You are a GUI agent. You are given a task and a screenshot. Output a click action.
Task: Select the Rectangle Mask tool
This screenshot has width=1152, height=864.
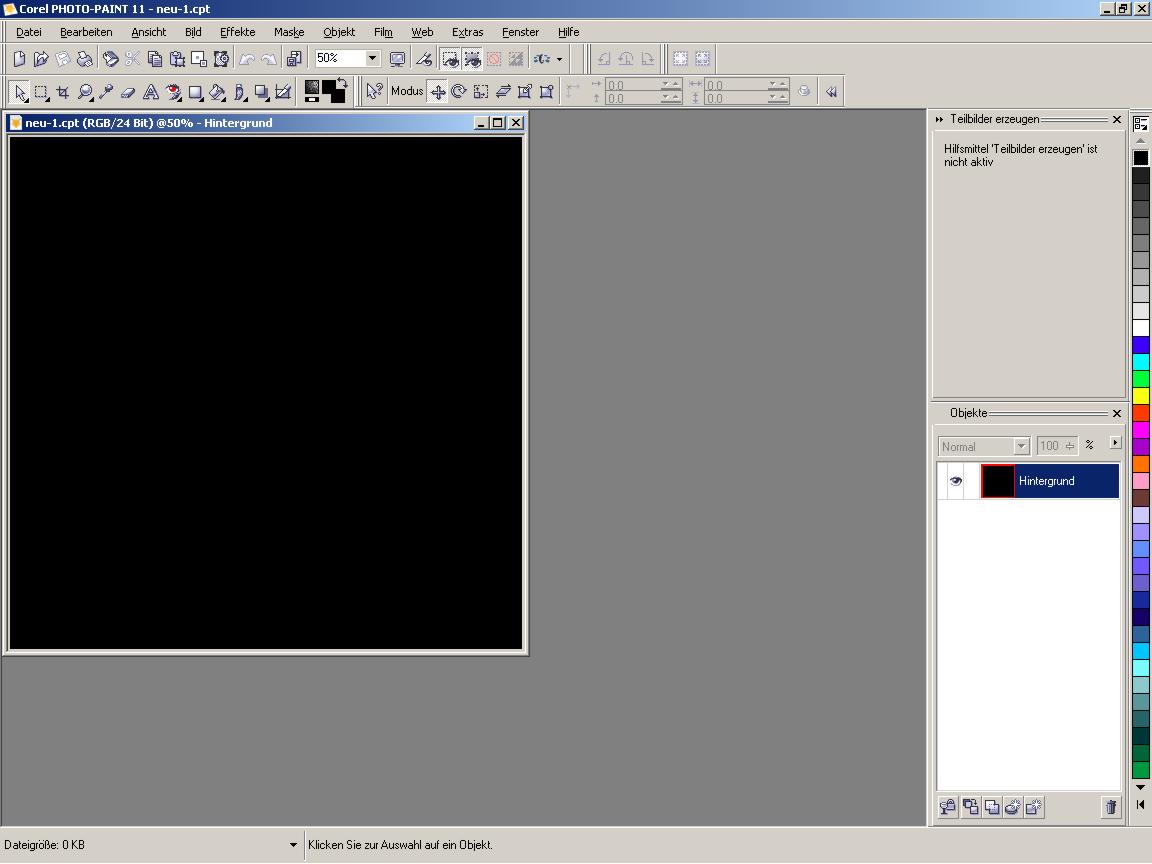(42, 92)
